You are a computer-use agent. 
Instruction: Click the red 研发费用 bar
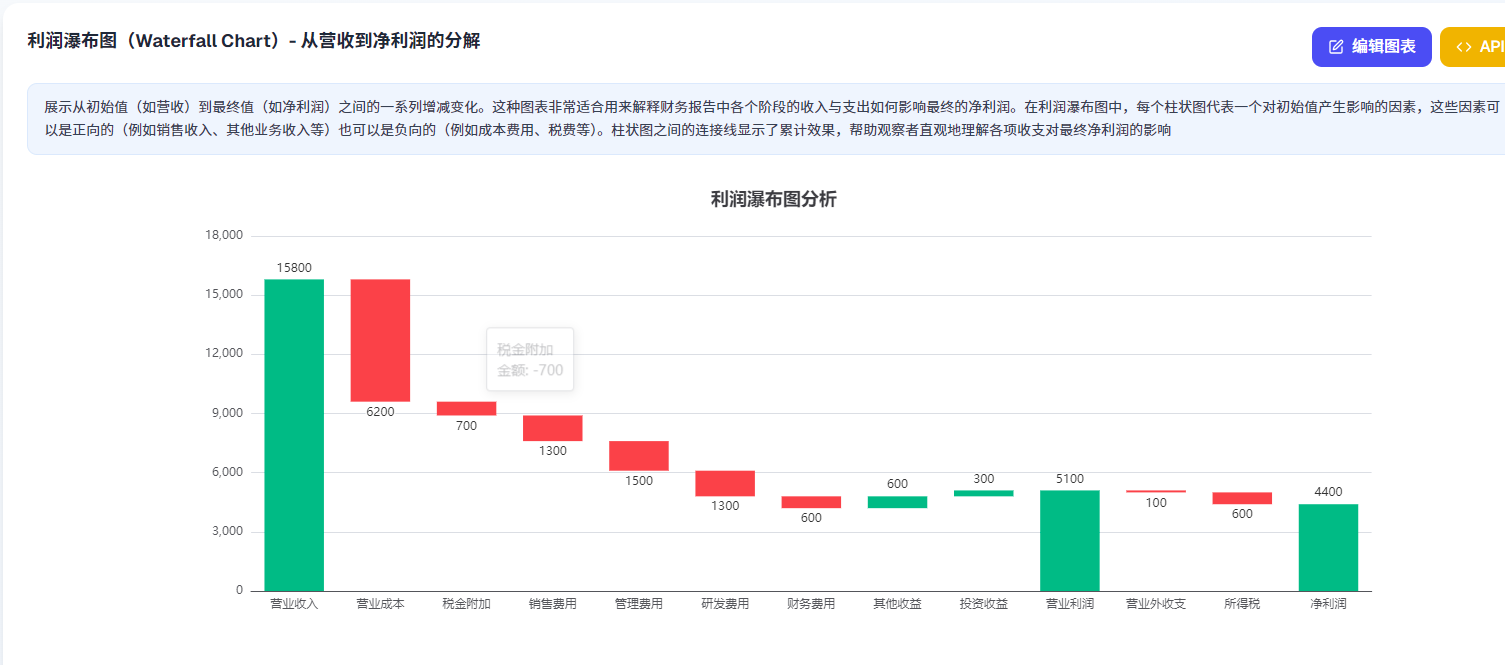pos(725,483)
